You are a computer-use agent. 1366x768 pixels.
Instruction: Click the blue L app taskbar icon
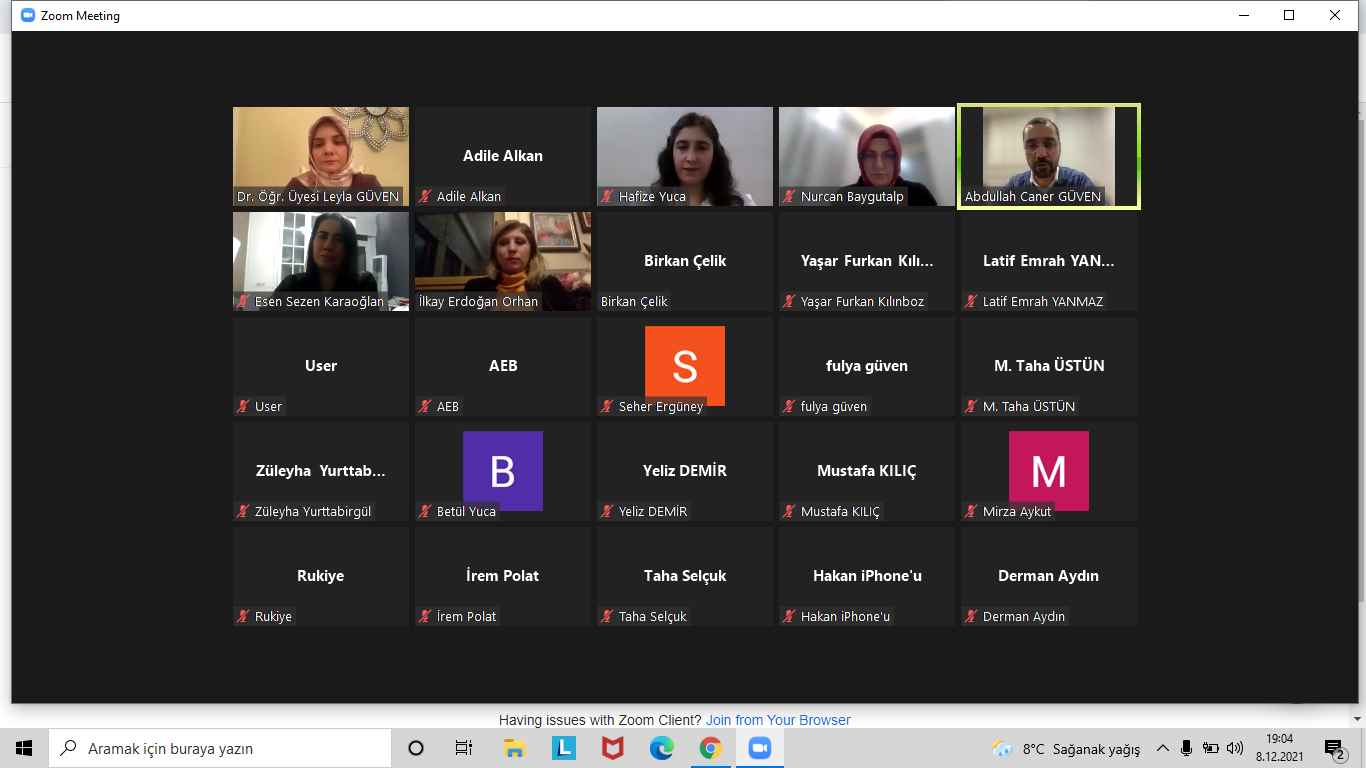[x=563, y=748]
